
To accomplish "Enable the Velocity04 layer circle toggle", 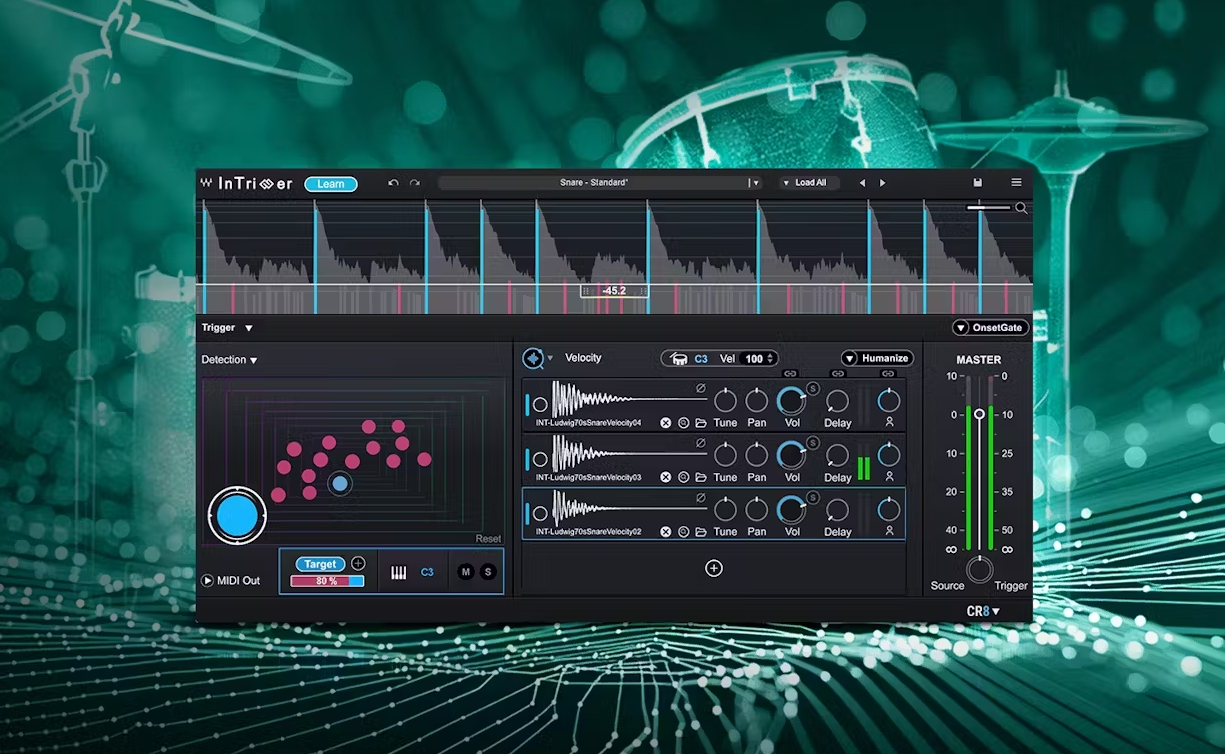I will pyautogui.click(x=540, y=405).
